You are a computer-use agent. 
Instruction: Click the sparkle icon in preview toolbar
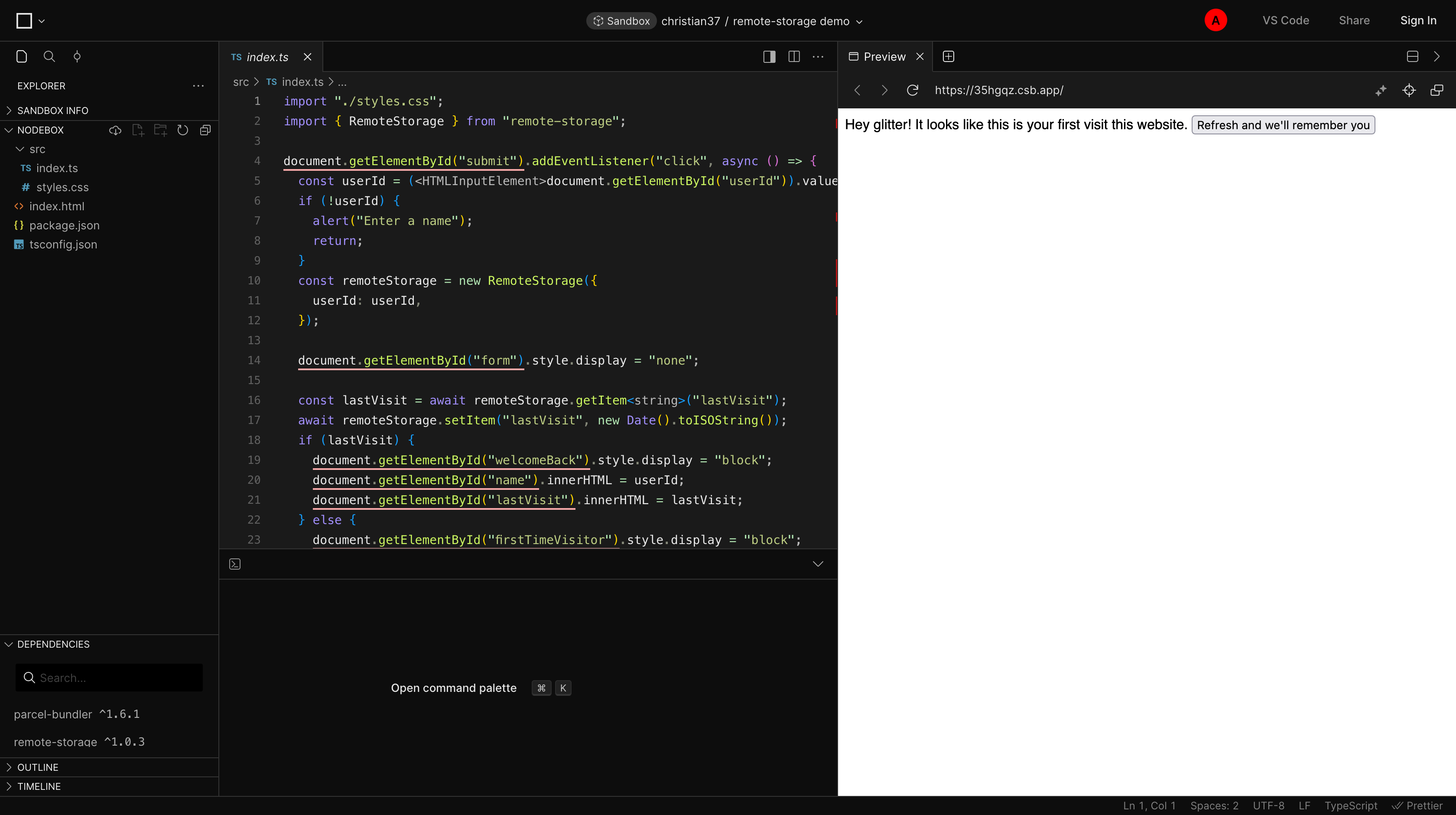[1381, 91]
